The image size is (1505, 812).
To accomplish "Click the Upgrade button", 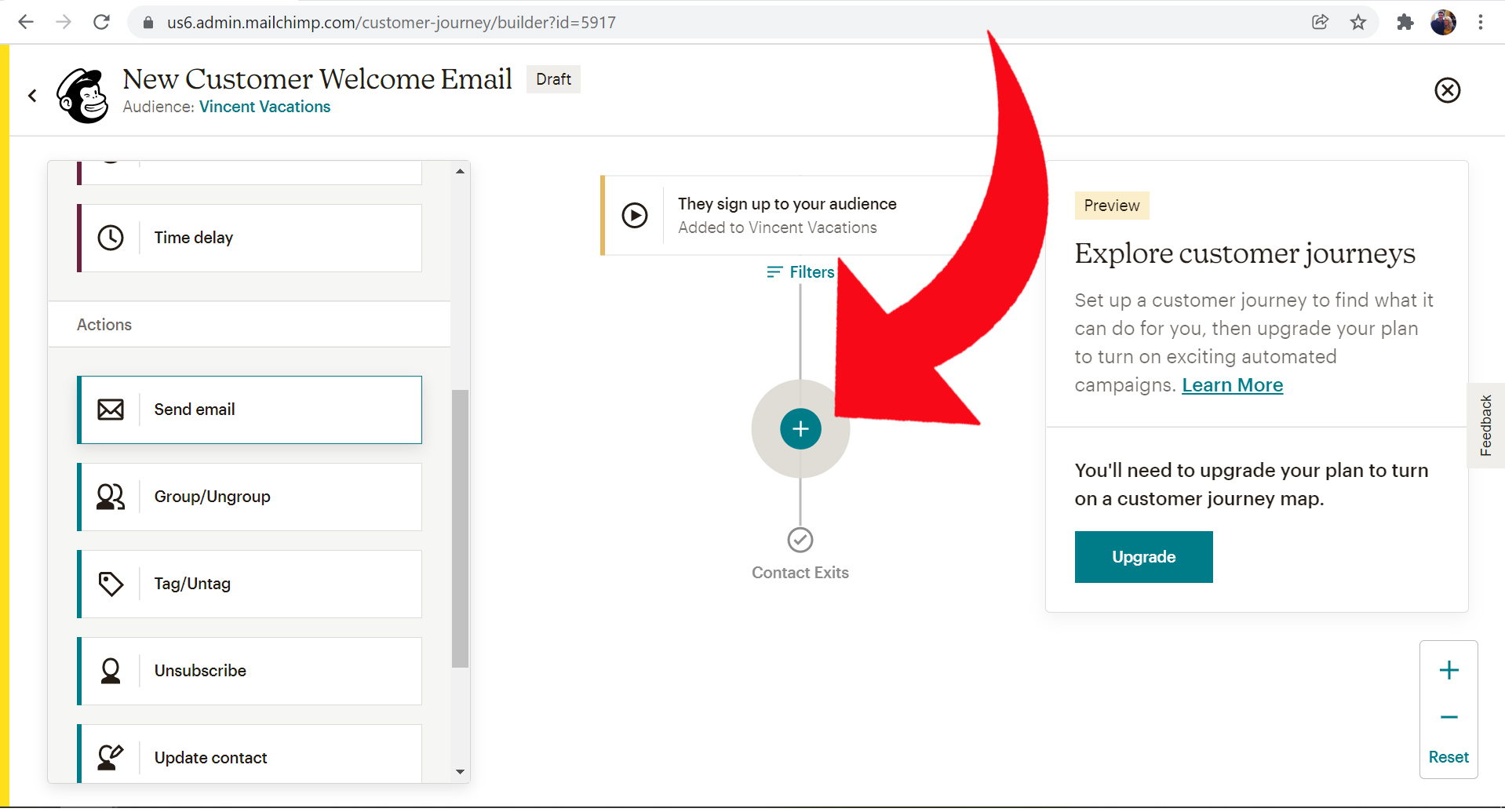I will click(x=1143, y=557).
